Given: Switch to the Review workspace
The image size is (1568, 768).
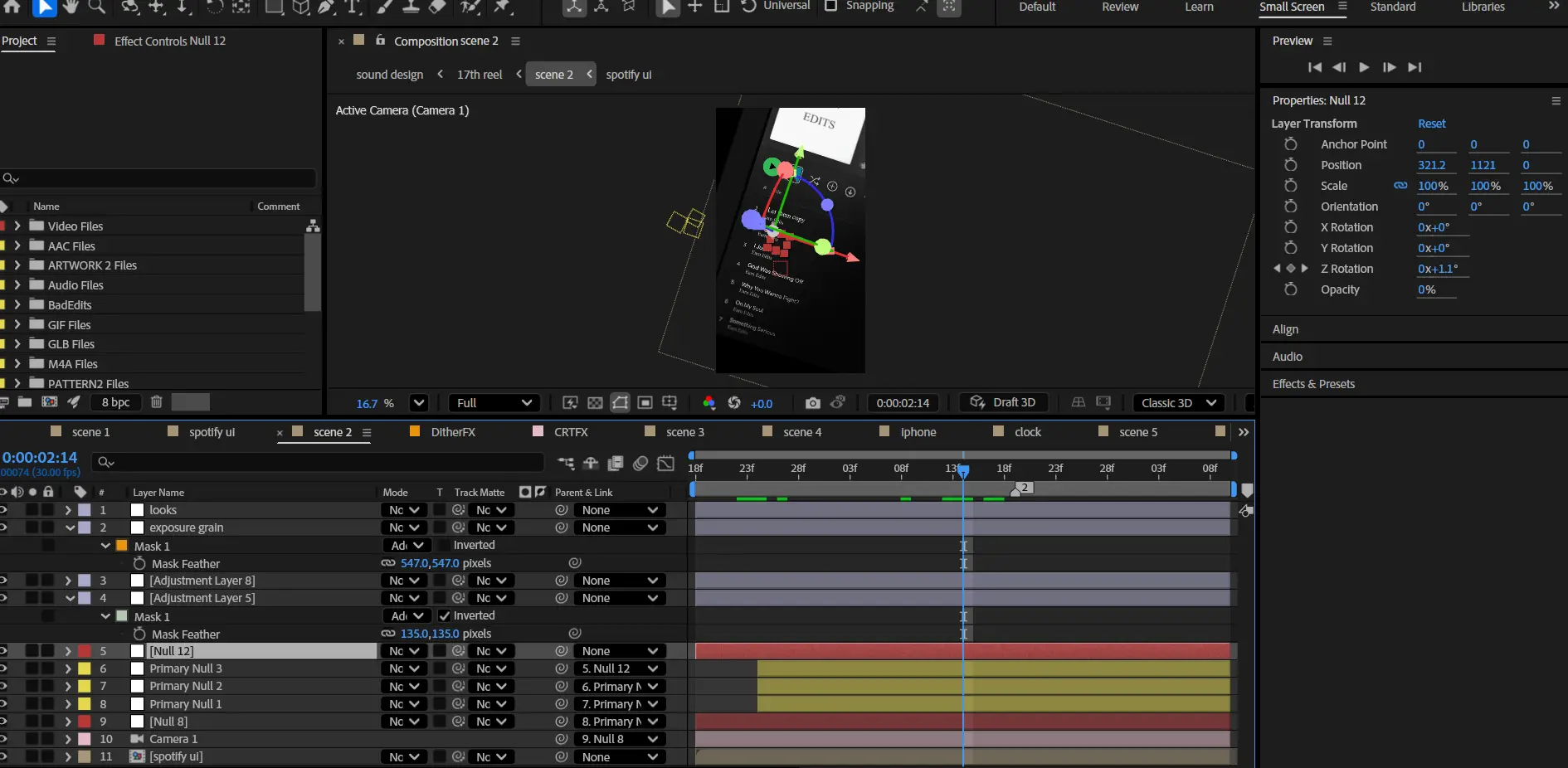Looking at the screenshot, I should point(1120,7).
